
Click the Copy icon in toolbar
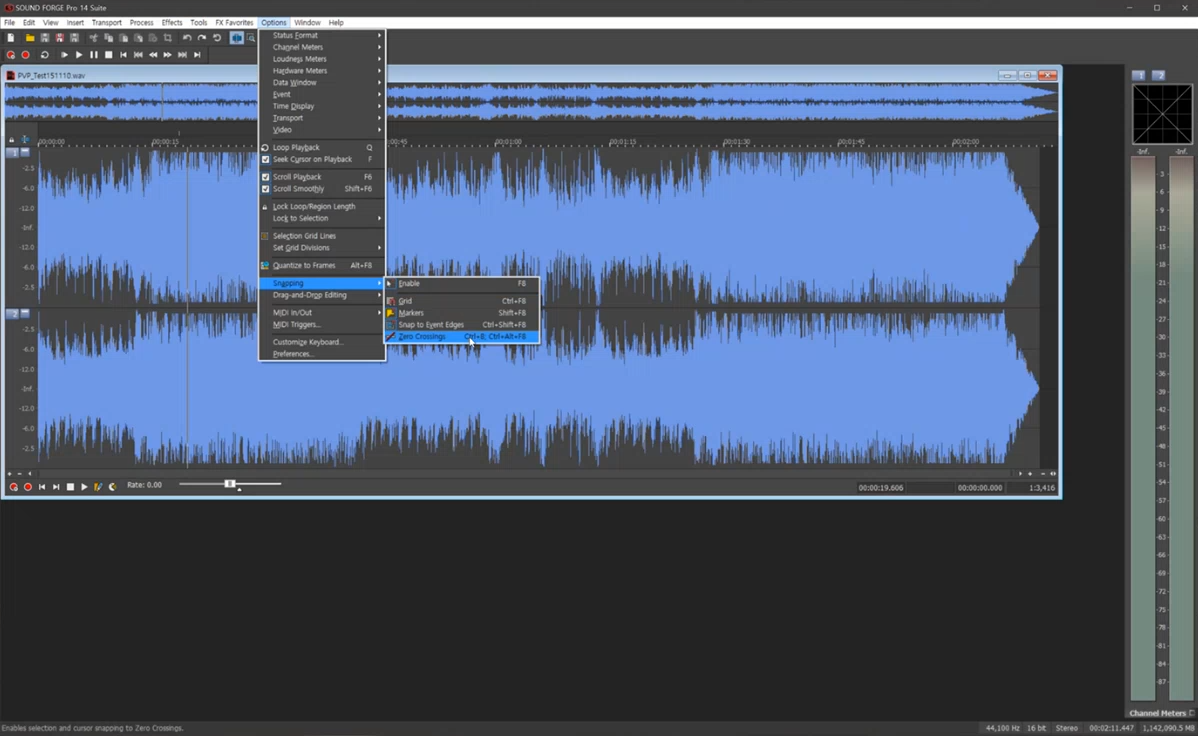pyautogui.click(x=108, y=37)
